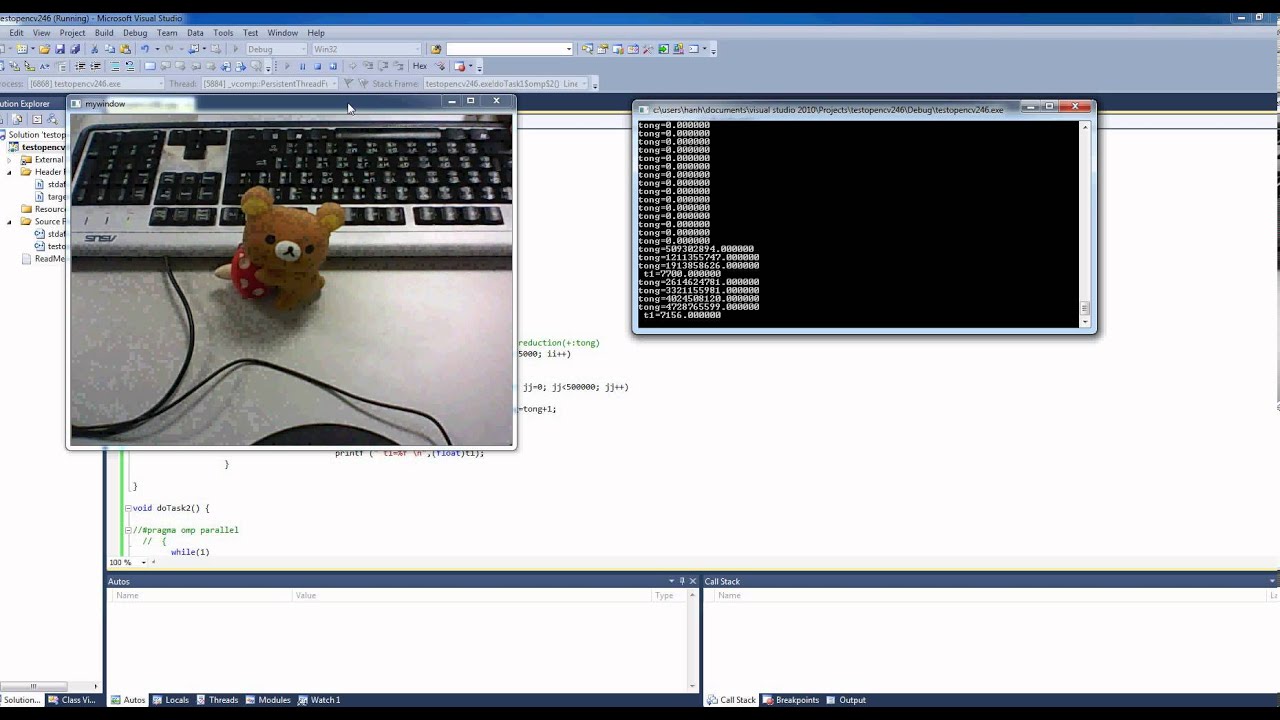The width and height of the screenshot is (1280, 720).
Task: Switch to the Locals tab
Action: coord(170,700)
